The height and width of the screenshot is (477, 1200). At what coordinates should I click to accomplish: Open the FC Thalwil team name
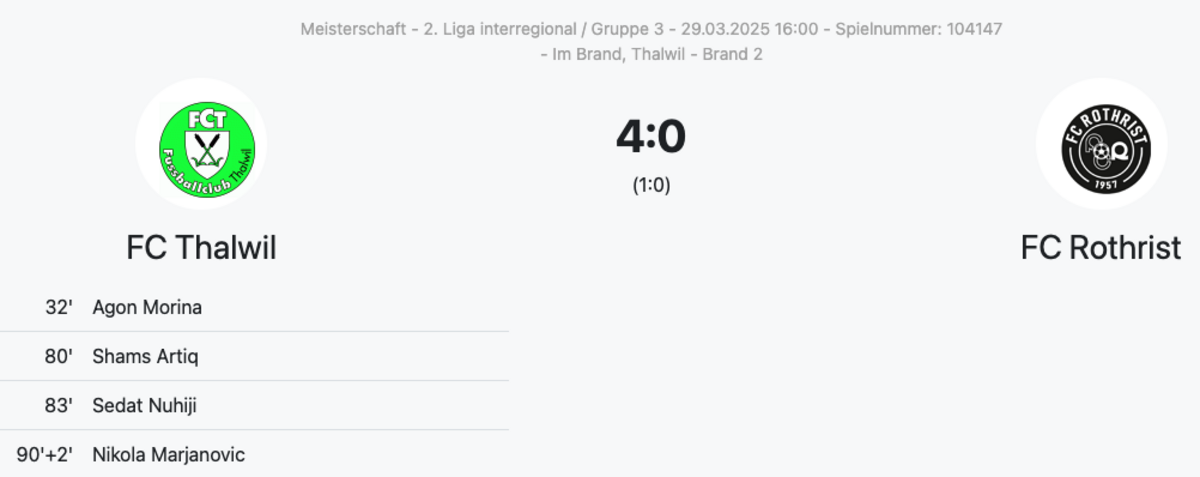(201, 247)
